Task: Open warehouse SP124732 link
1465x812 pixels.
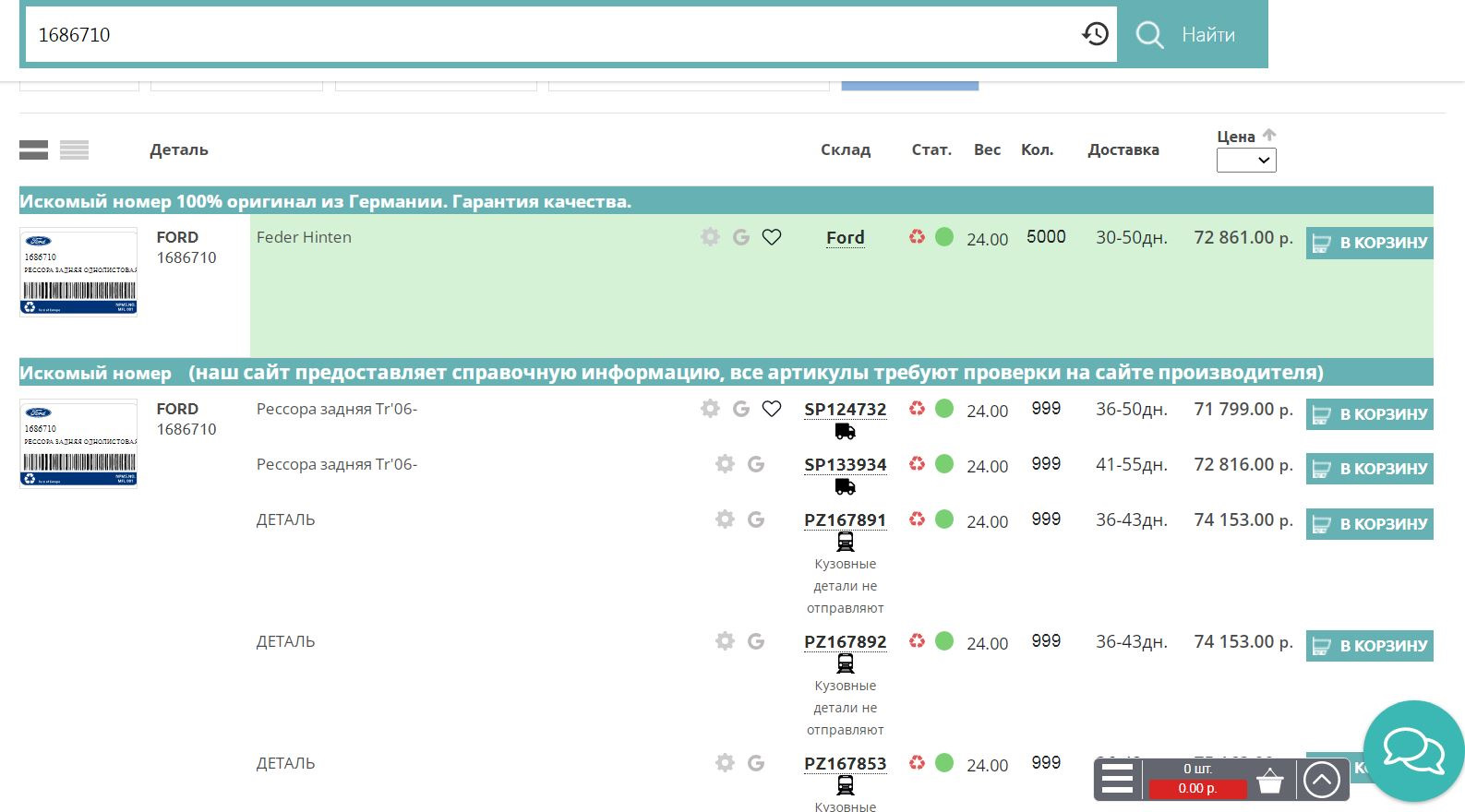Action: (846, 410)
